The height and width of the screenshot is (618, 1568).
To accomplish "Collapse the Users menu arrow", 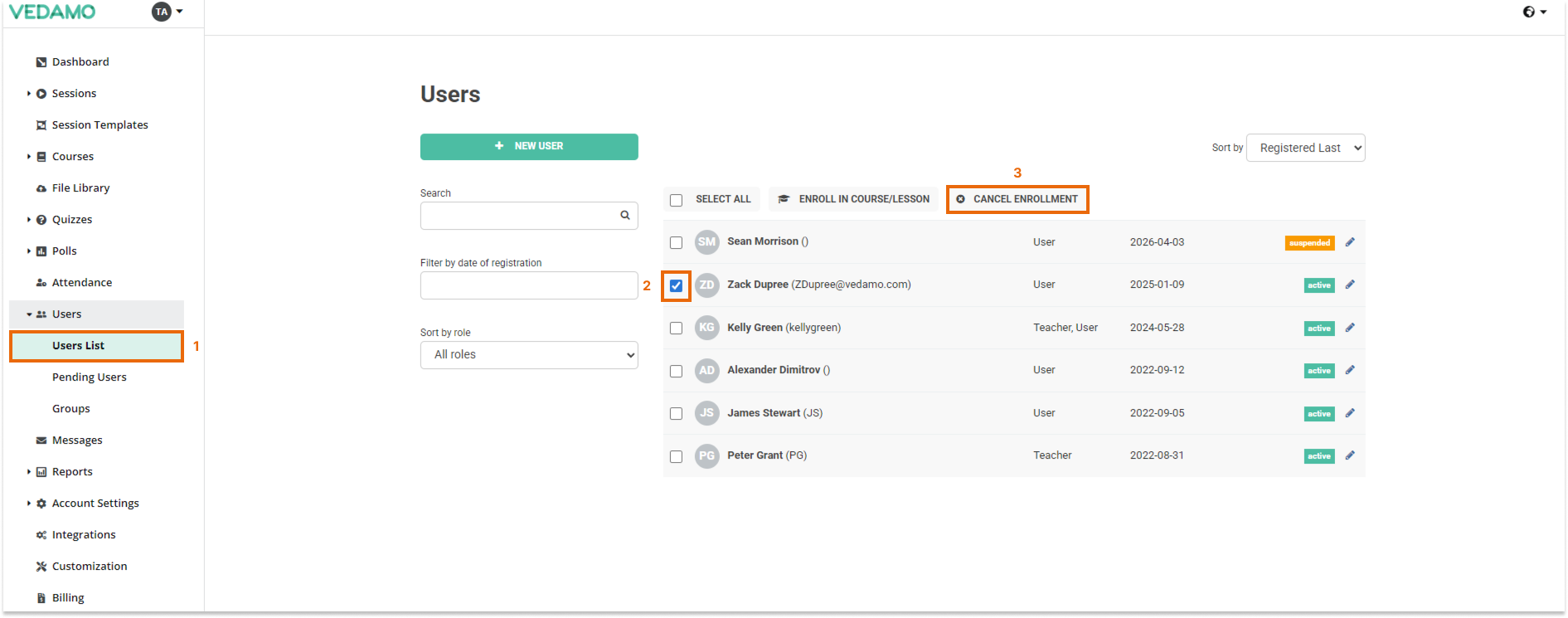I will [x=29, y=314].
